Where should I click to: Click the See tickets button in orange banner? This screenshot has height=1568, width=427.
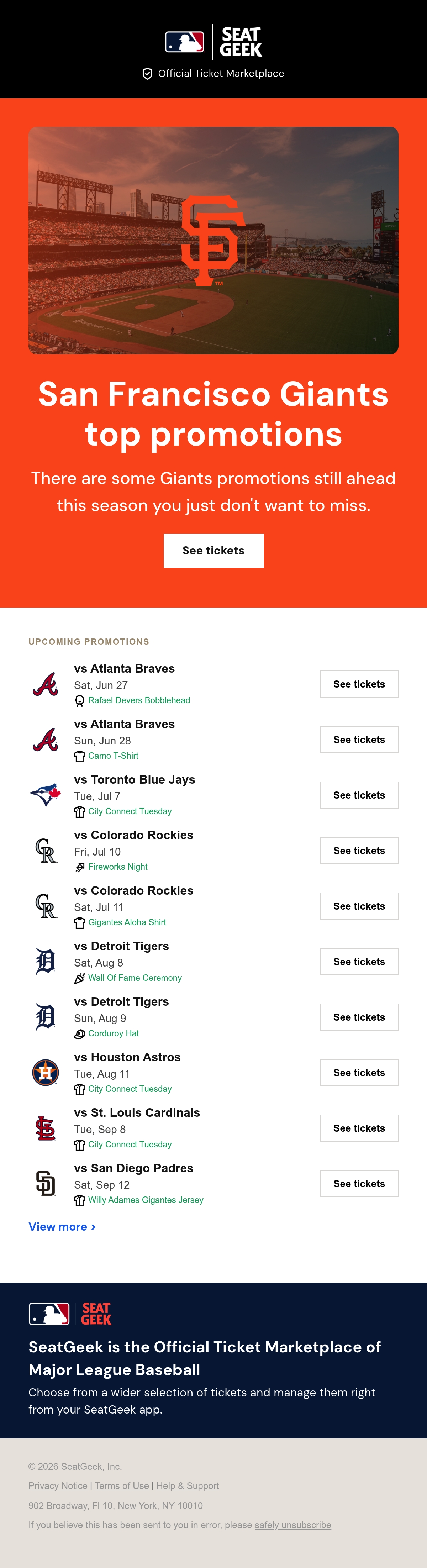tap(213, 551)
